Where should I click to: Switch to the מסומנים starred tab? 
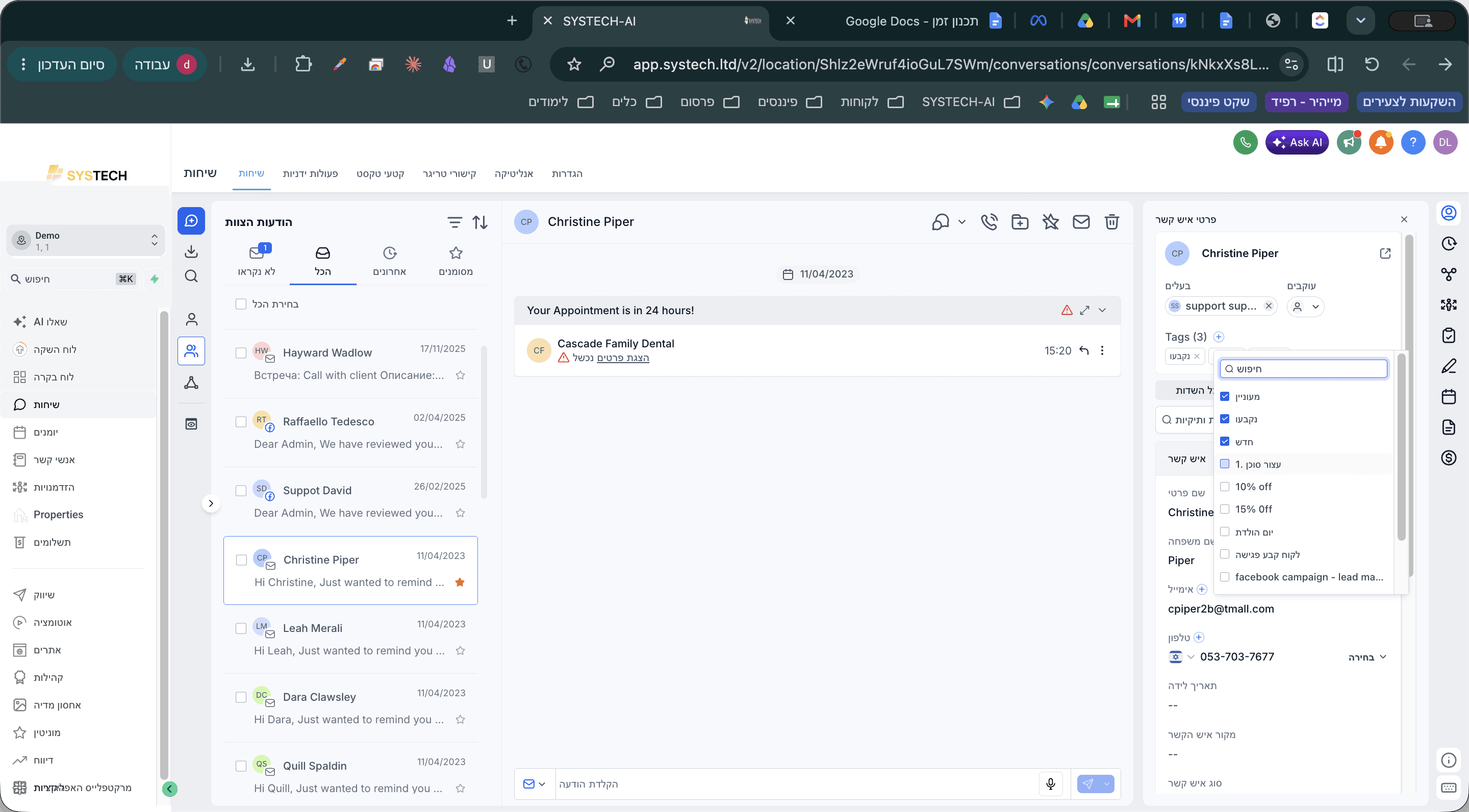point(455,261)
